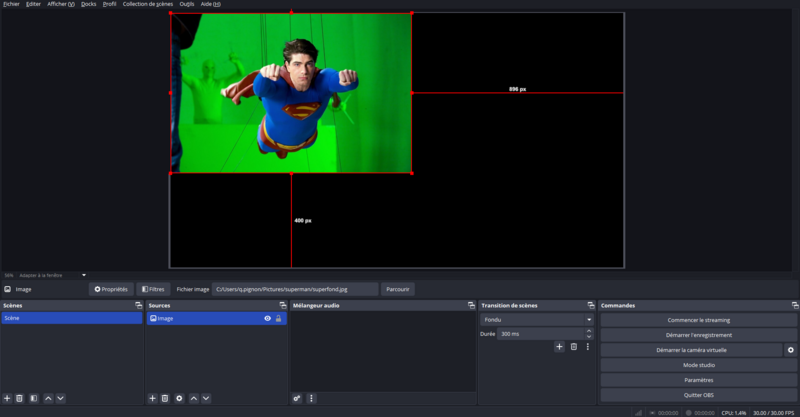Open the Collection de scènes menu
The image size is (800, 417).
coord(147,4)
